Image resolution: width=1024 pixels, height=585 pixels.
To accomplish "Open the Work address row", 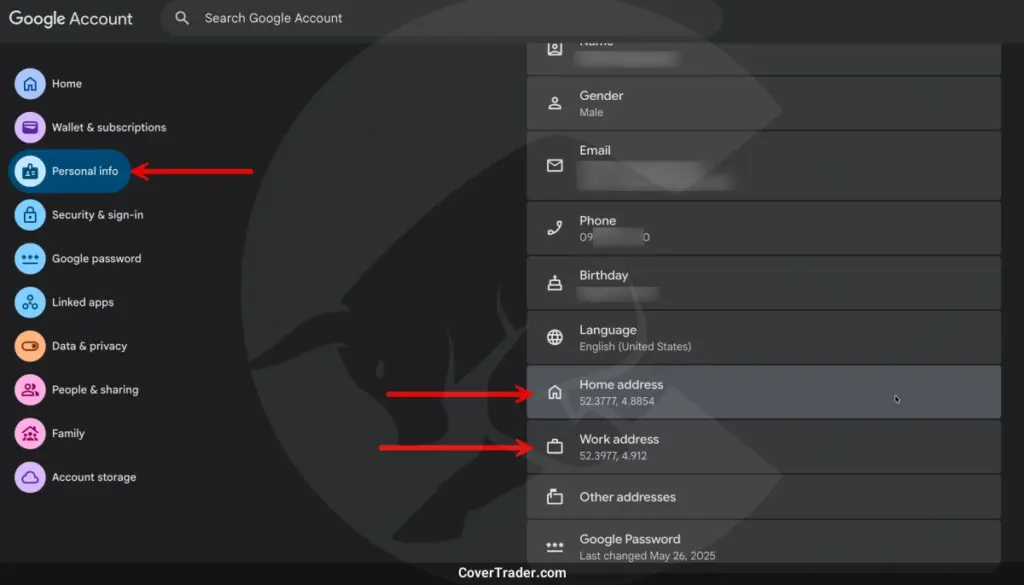I will [763, 447].
